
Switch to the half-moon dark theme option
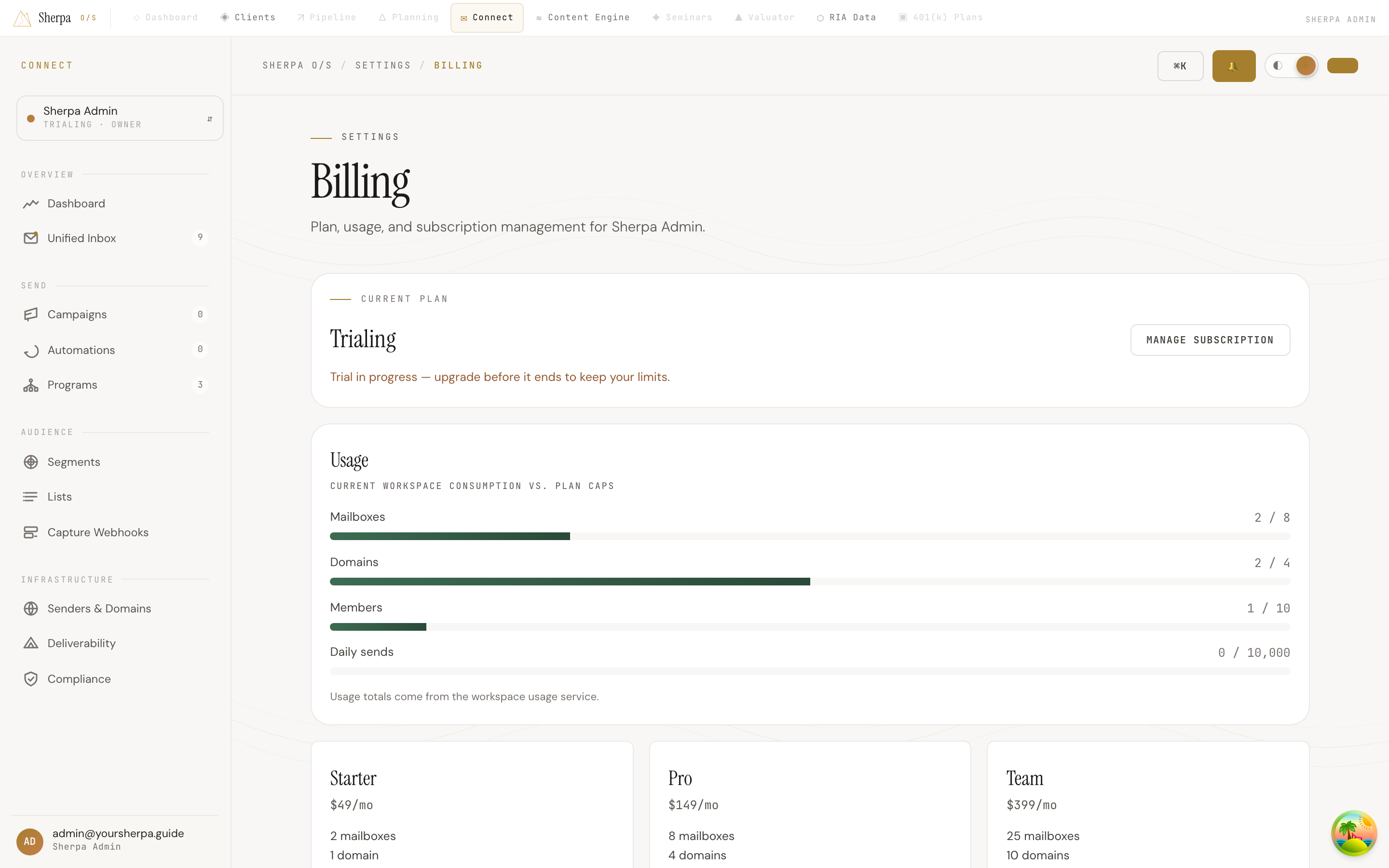tap(1278, 66)
